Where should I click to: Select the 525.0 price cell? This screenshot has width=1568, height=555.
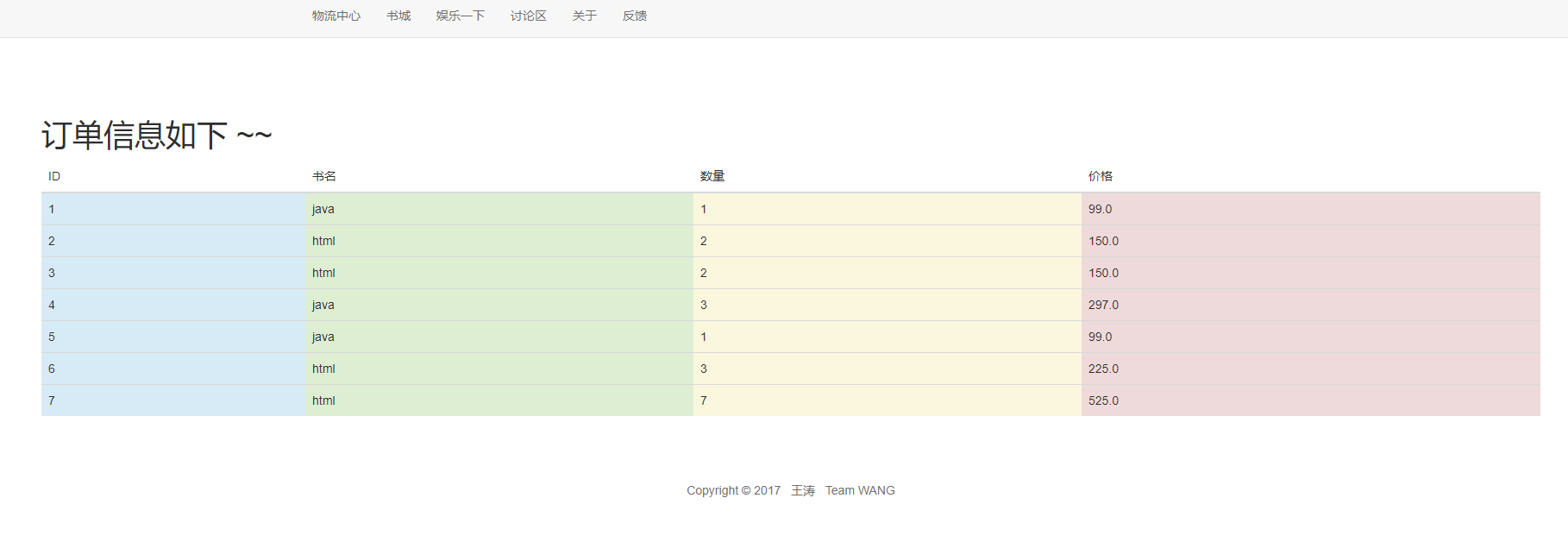tap(1103, 400)
